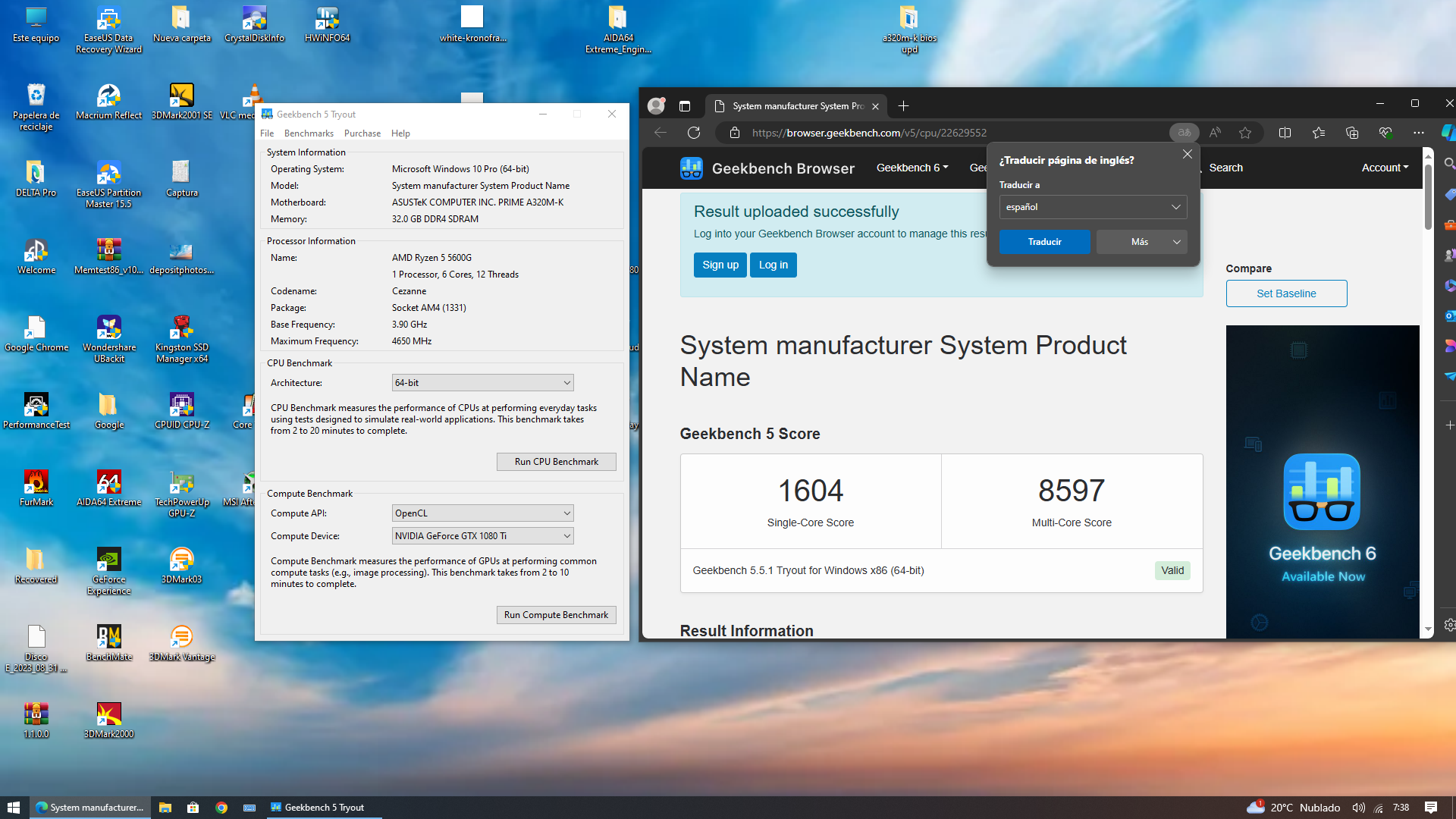
Task: Open Benchmarks menu in Geekbench 5
Action: pos(309,133)
